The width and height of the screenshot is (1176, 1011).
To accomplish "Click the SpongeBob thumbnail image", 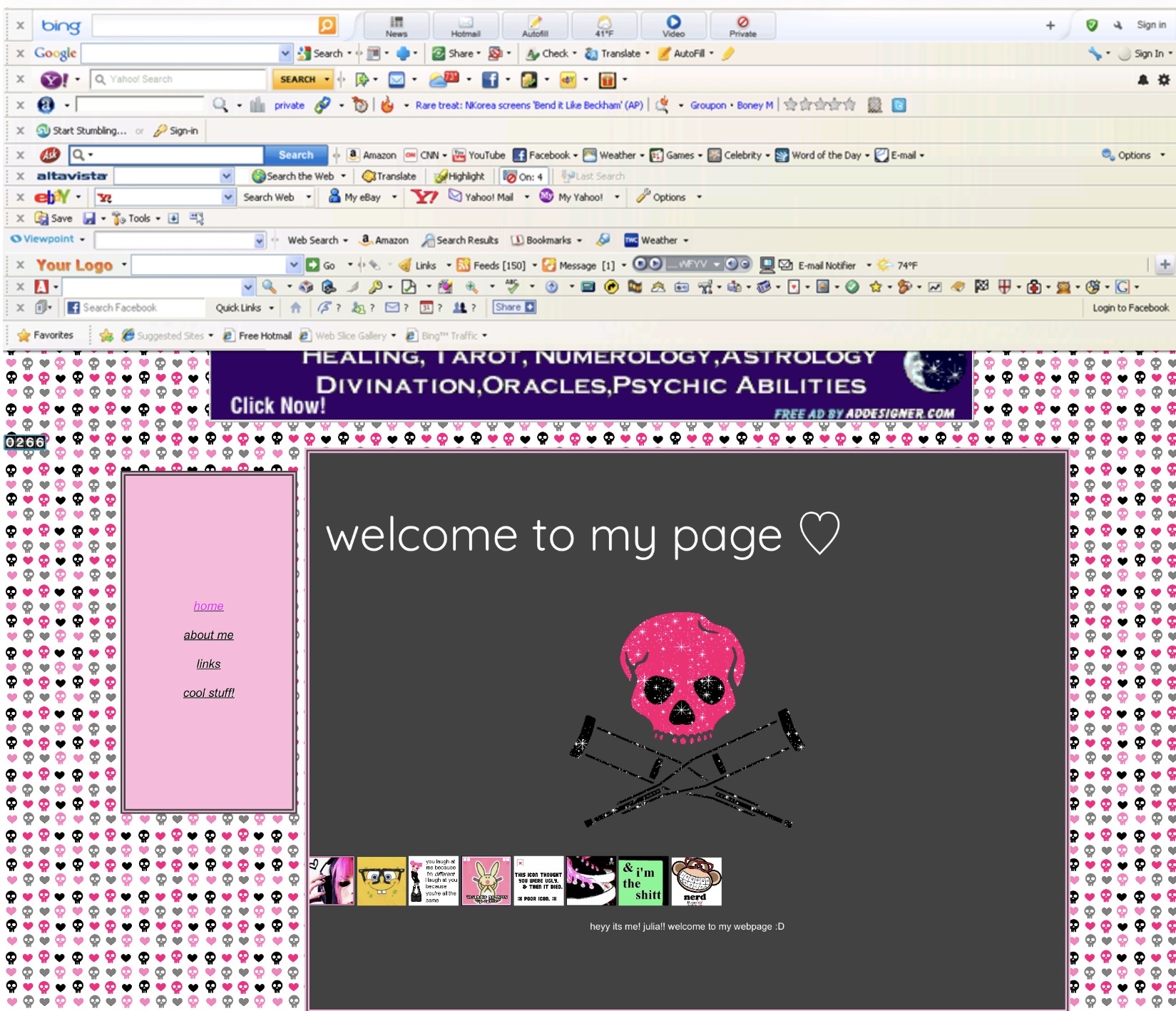I will tap(382, 881).
